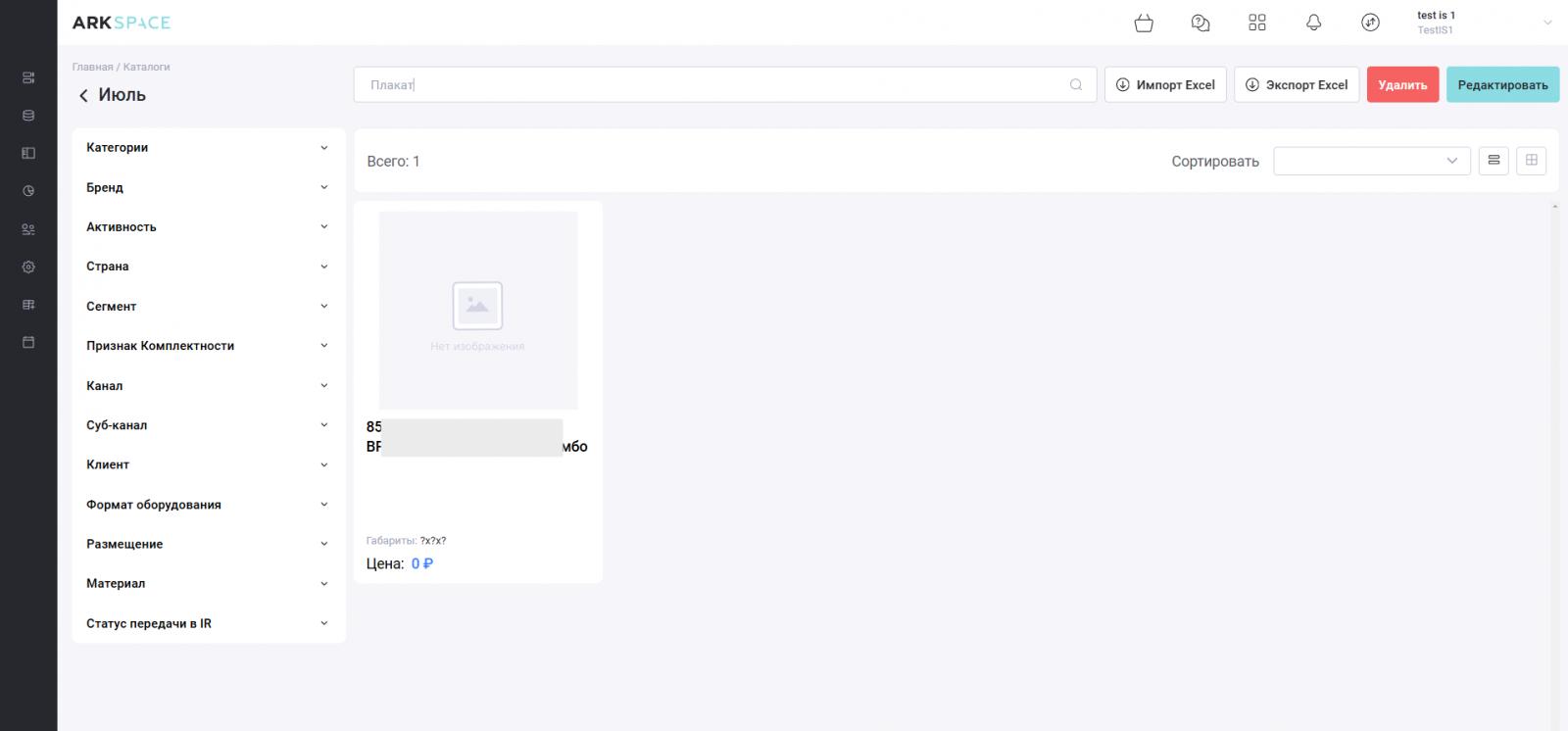The width and height of the screenshot is (1568, 731).
Task: Open the apps grid icon
Action: 1257,23
